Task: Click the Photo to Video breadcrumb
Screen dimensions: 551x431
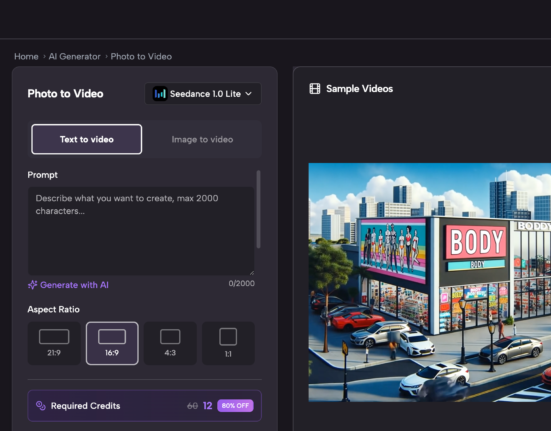Action: tap(141, 57)
